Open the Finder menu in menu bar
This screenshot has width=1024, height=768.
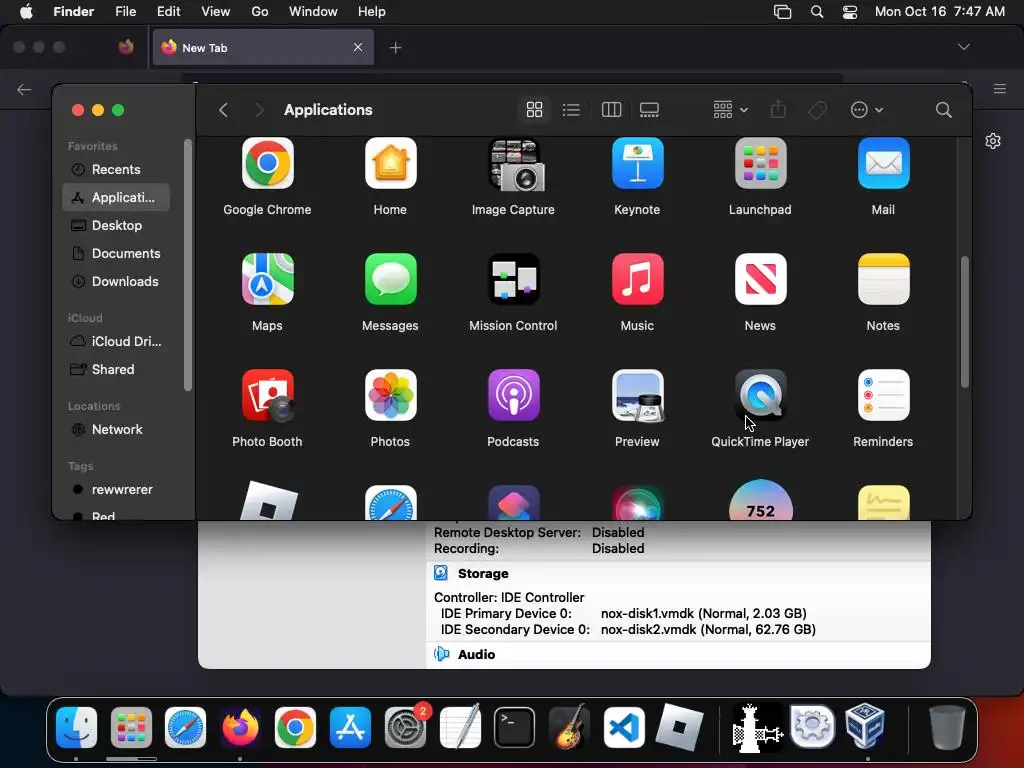point(73,12)
